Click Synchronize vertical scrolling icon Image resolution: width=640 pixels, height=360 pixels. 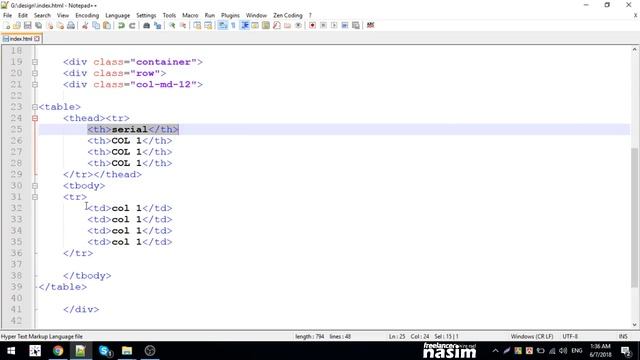click(197, 25)
